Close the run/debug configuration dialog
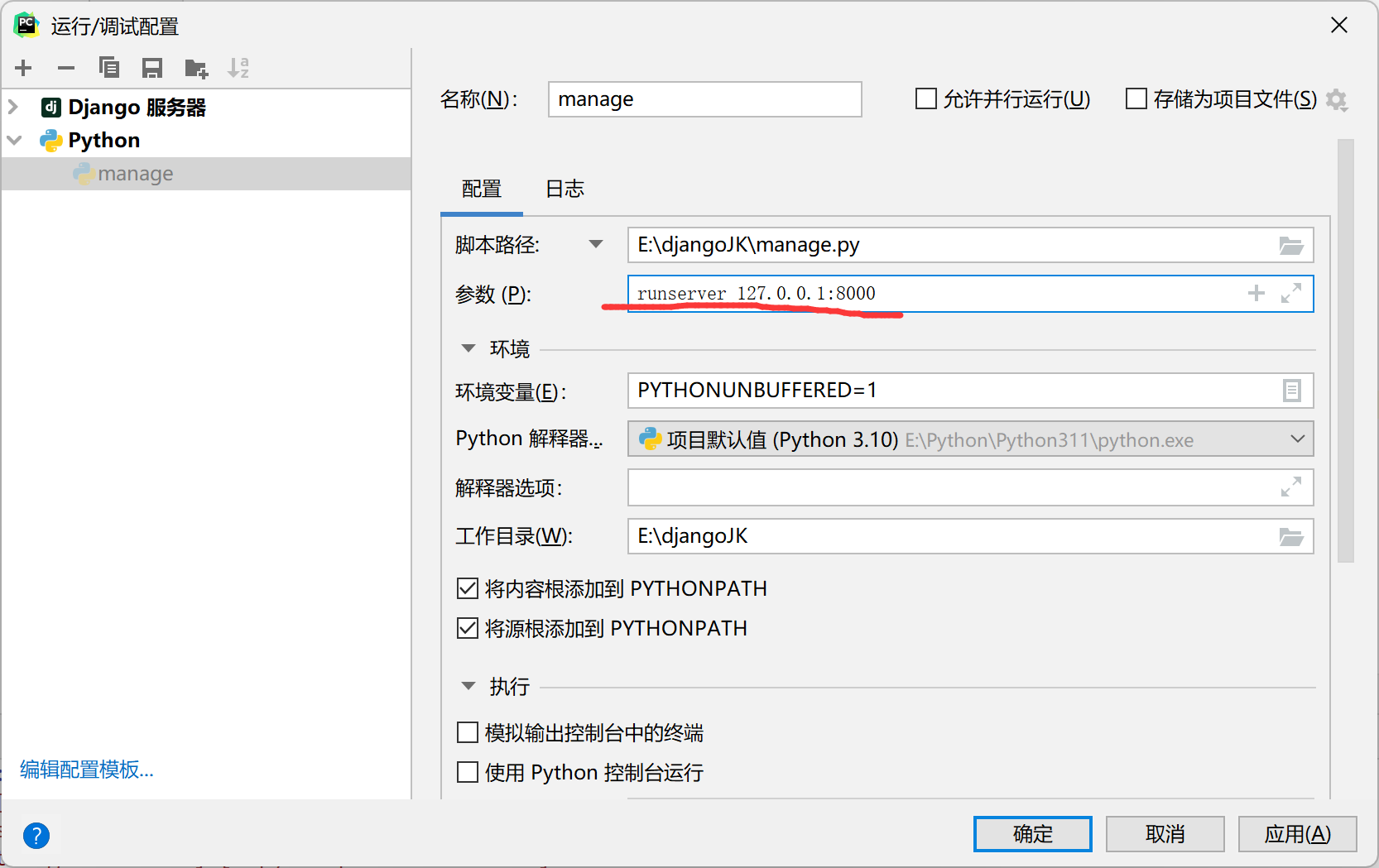The image size is (1379, 868). (1339, 26)
